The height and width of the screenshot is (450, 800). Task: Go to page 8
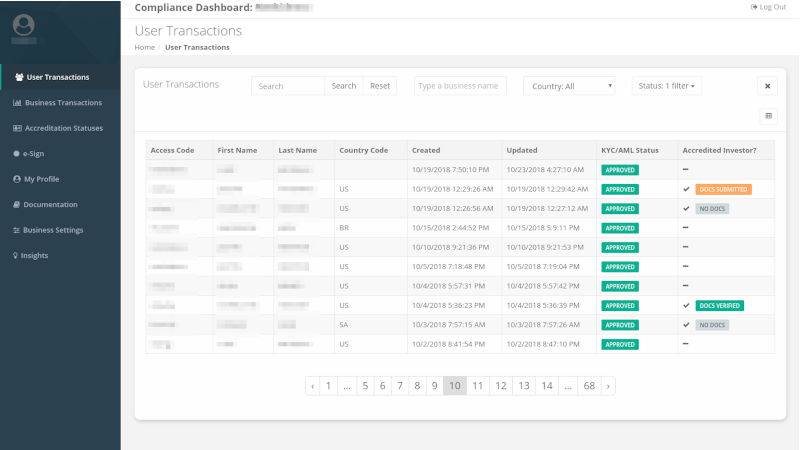[x=417, y=386]
